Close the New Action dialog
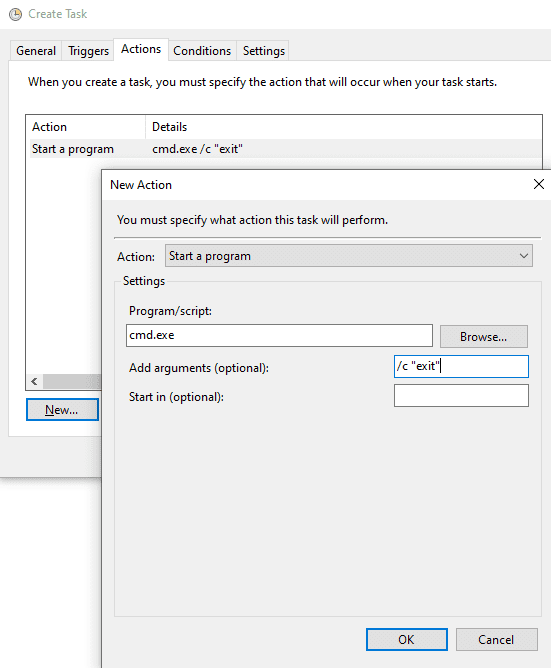This screenshot has width=551, height=668. (539, 184)
